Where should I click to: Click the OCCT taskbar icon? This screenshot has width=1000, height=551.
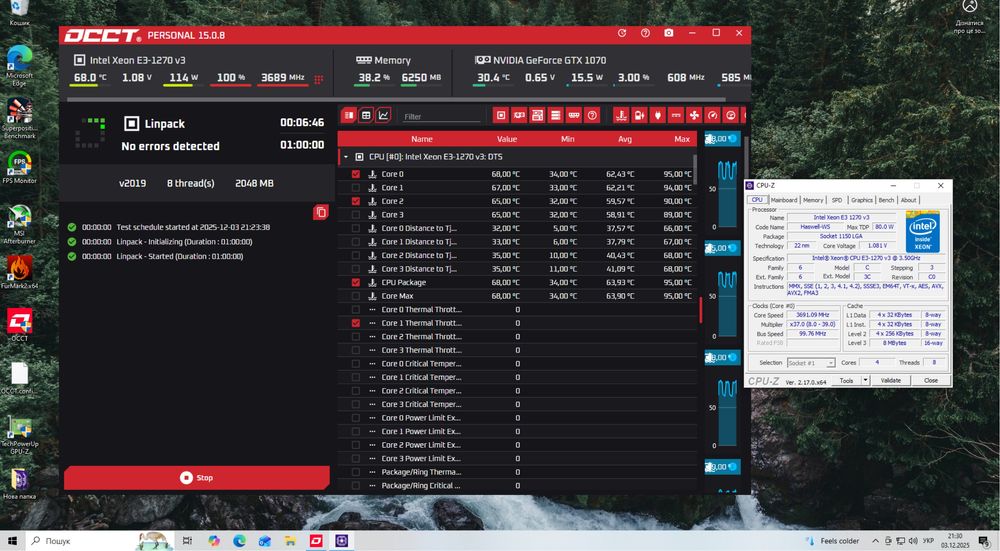tap(316, 541)
